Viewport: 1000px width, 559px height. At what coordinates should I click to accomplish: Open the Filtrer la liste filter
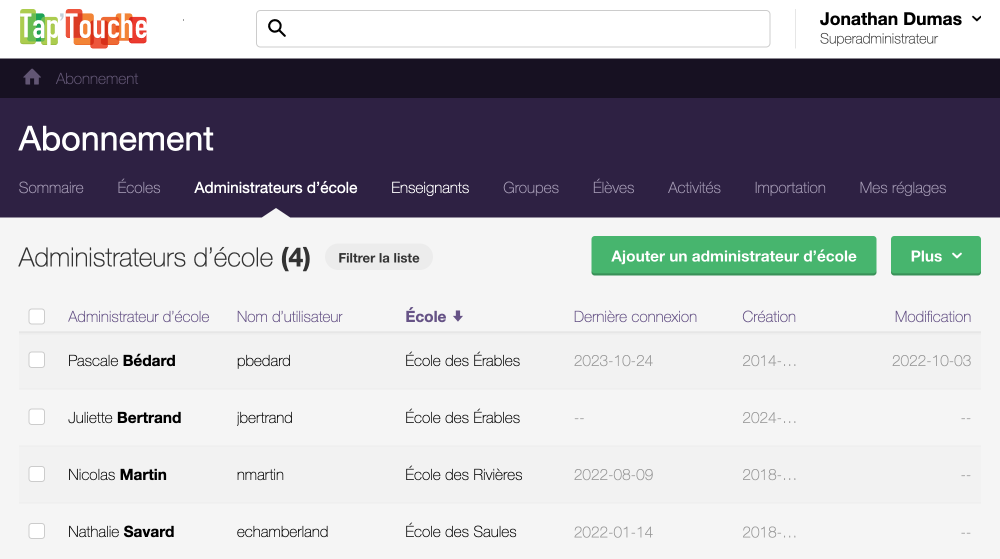pyautogui.click(x=378, y=258)
